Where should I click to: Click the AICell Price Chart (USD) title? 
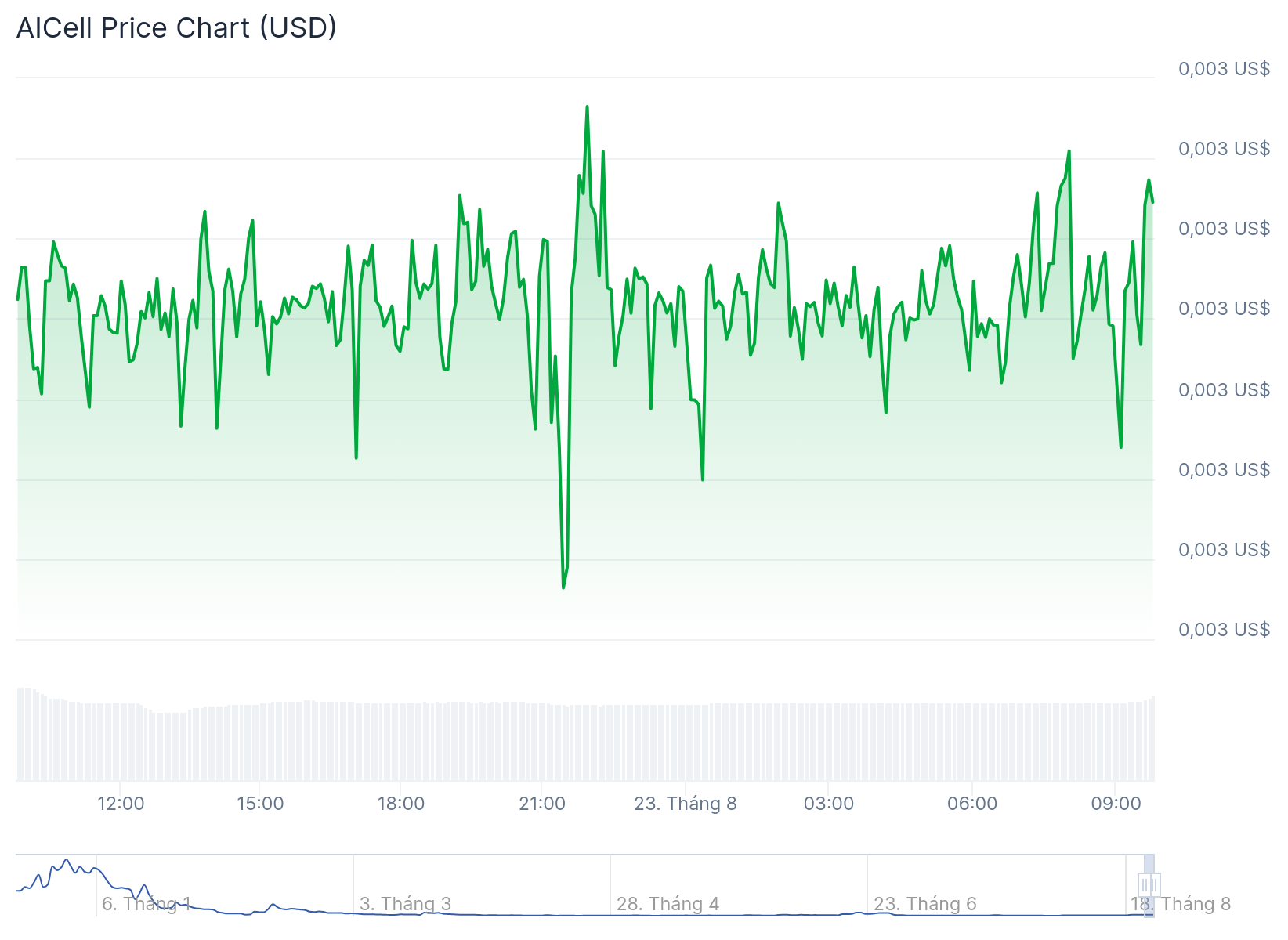coord(176,27)
